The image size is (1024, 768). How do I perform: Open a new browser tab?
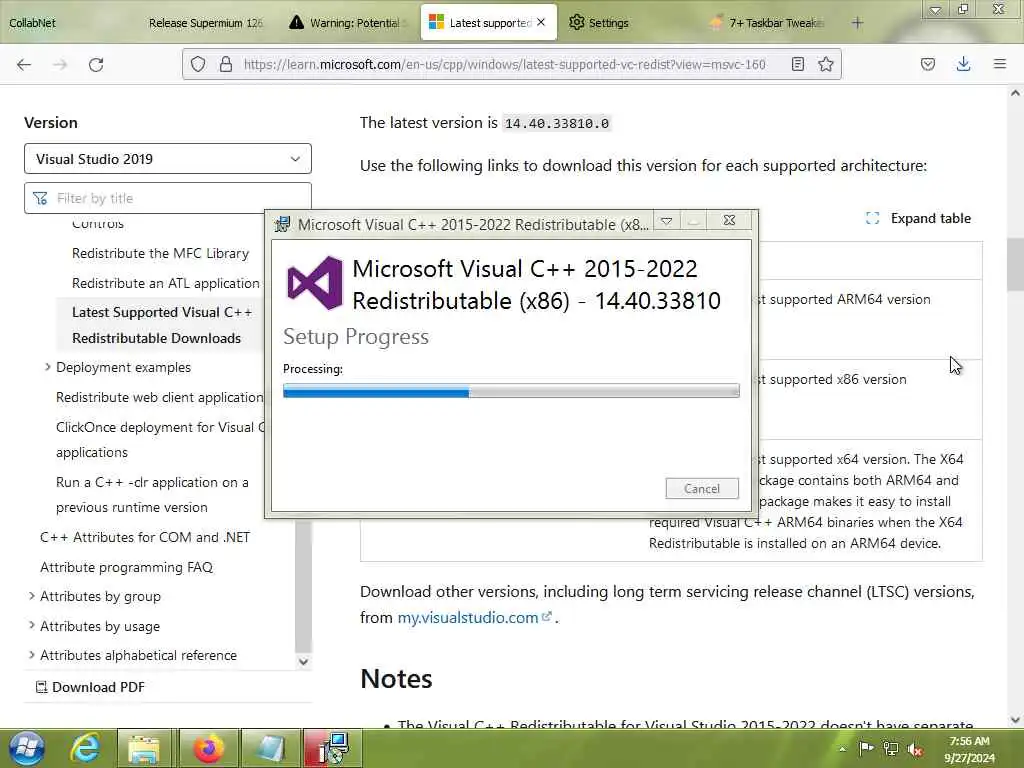857,23
